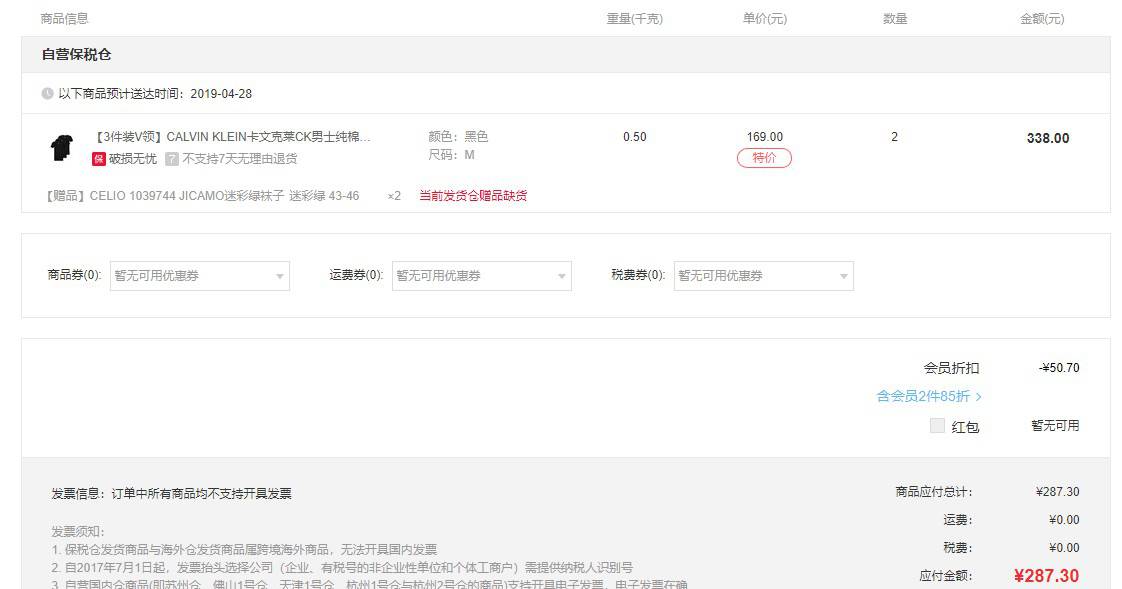1122x589 pixels.
Task: Click the red 特价 special-price badge
Action: (x=764, y=158)
